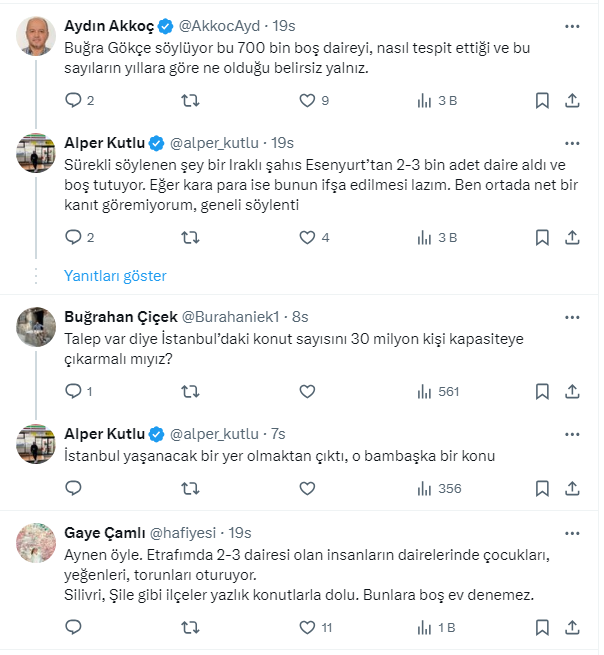The image size is (604, 655).
Task: Bookmark Alper Kutlu's İstanbul yaşanacak tweet
Action: (542, 488)
